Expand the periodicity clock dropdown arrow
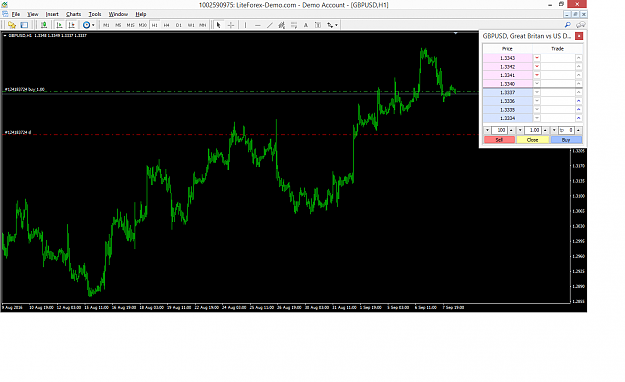Image resolution: width=625 pixels, height=382 pixels. coord(93,25)
